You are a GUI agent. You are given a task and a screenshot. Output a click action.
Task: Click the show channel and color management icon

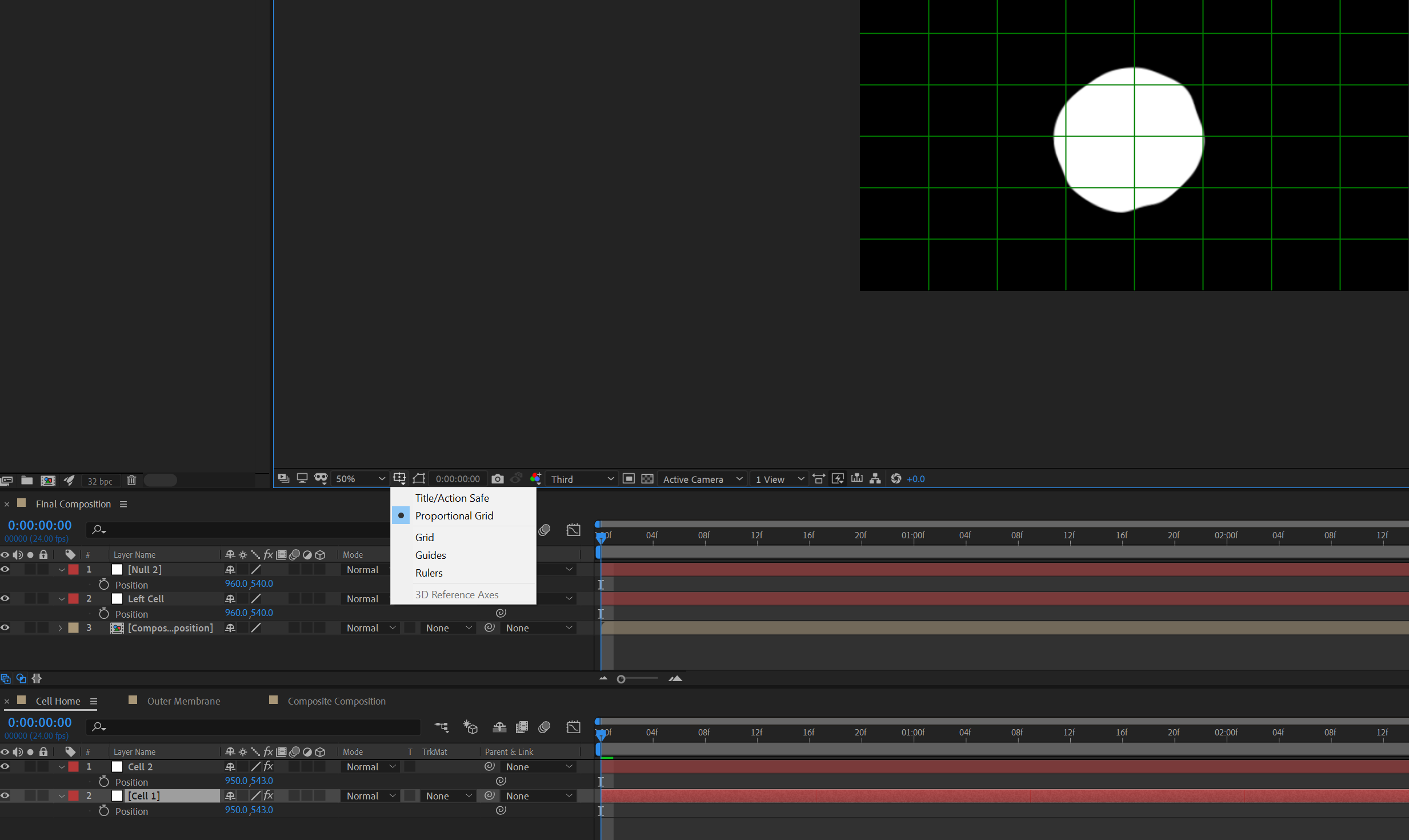pyautogui.click(x=535, y=478)
